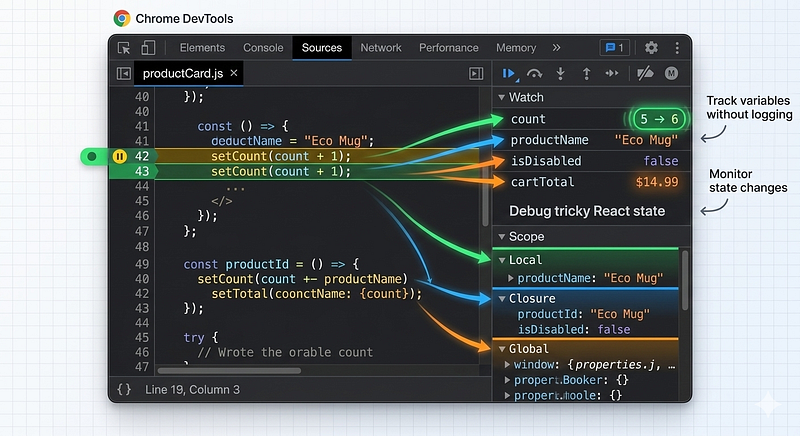800x436 pixels.
Task: Expand the window object in Global scope
Action: tap(507, 365)
